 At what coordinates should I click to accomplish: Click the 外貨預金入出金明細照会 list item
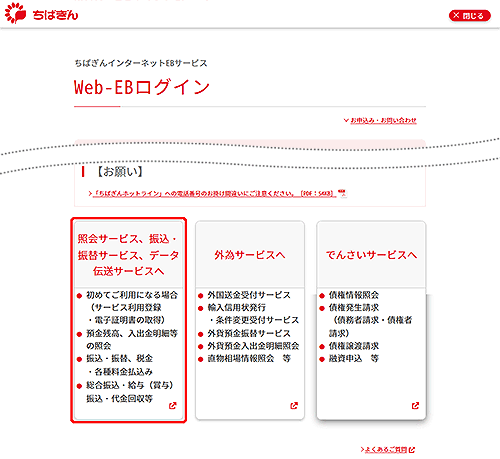[253, 346]
